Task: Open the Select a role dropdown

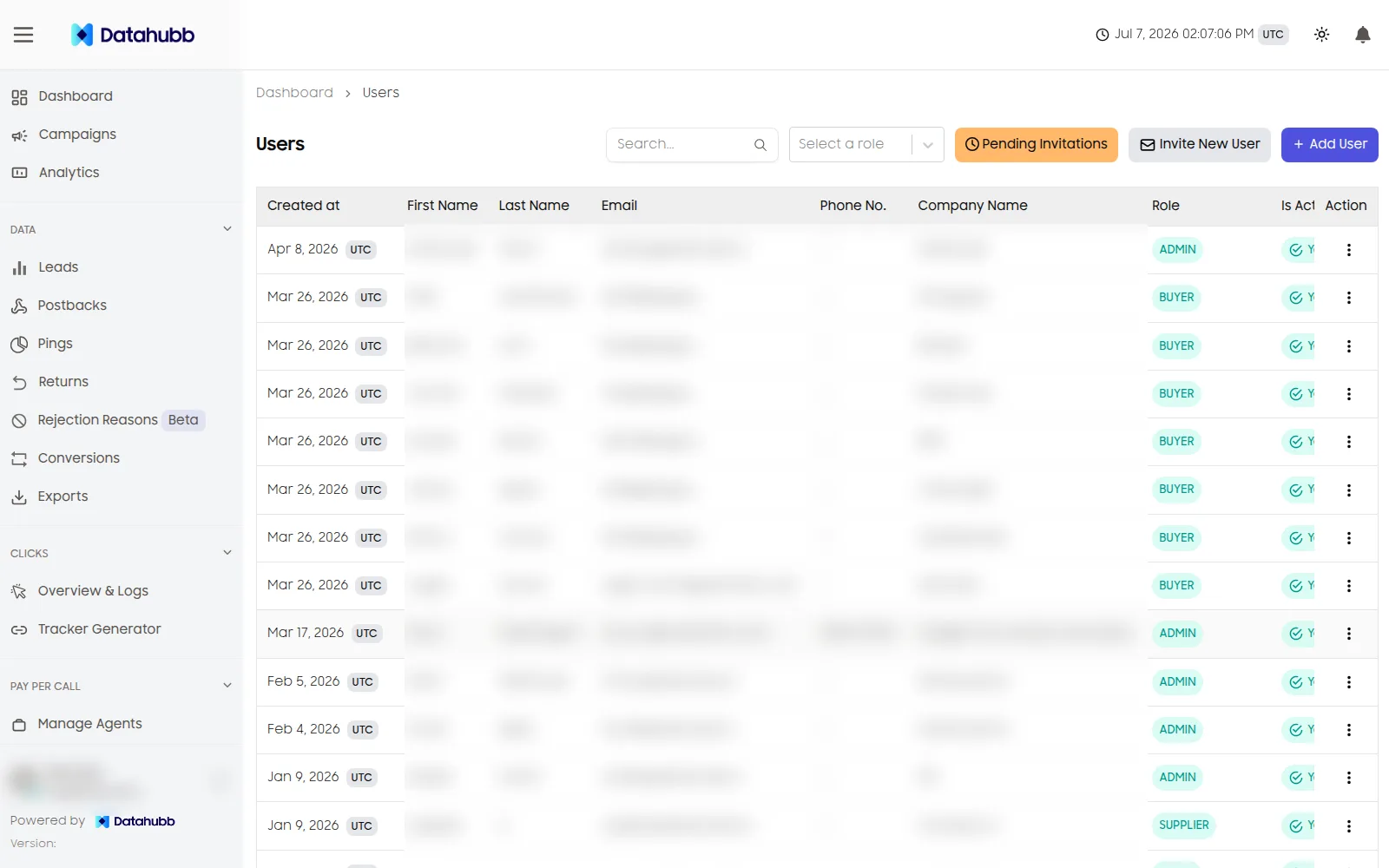Action: click(x=866, y=145)
